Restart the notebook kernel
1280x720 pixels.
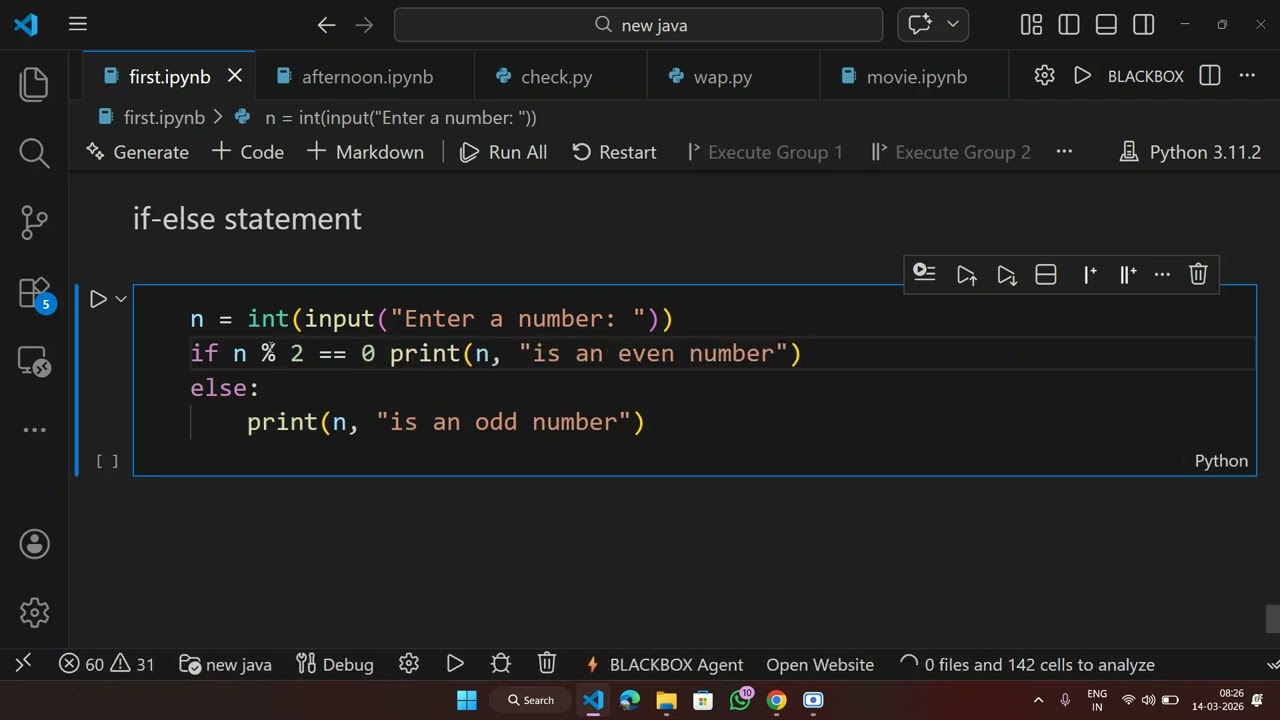(x=614, y=152)
